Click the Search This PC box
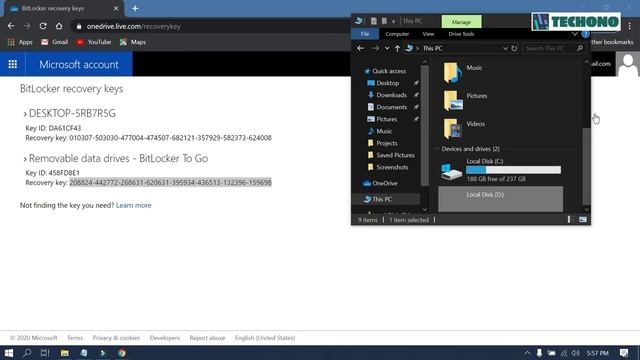Viewport: 640px width, 360px height. point(553,48)
